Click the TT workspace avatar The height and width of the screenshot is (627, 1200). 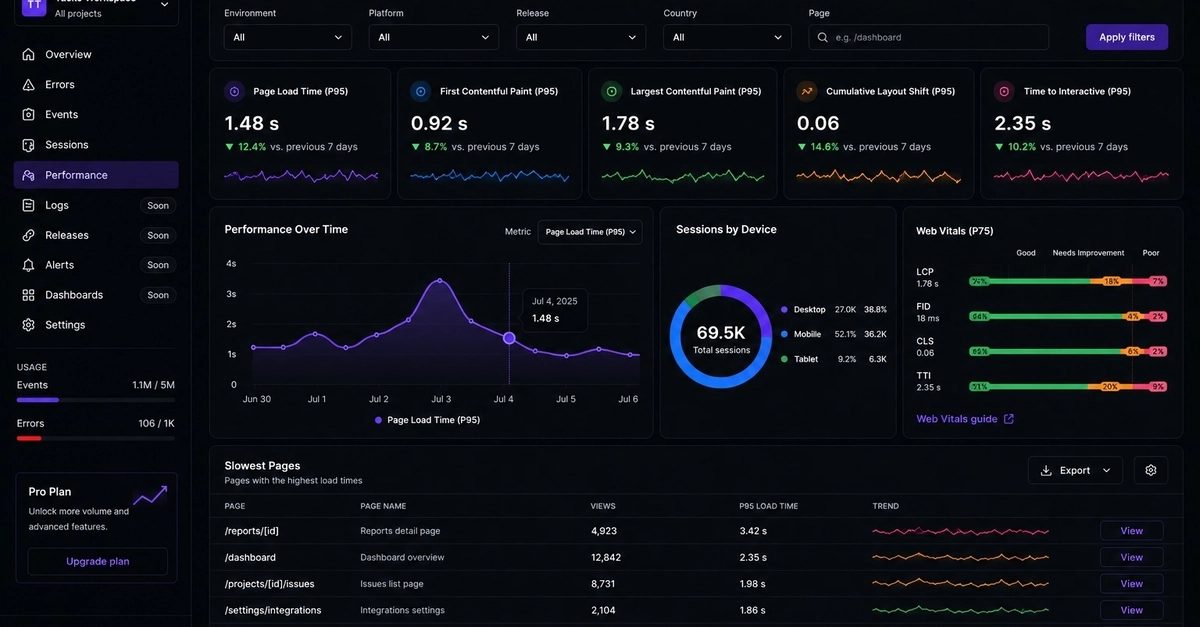click(x=34, y=5)
